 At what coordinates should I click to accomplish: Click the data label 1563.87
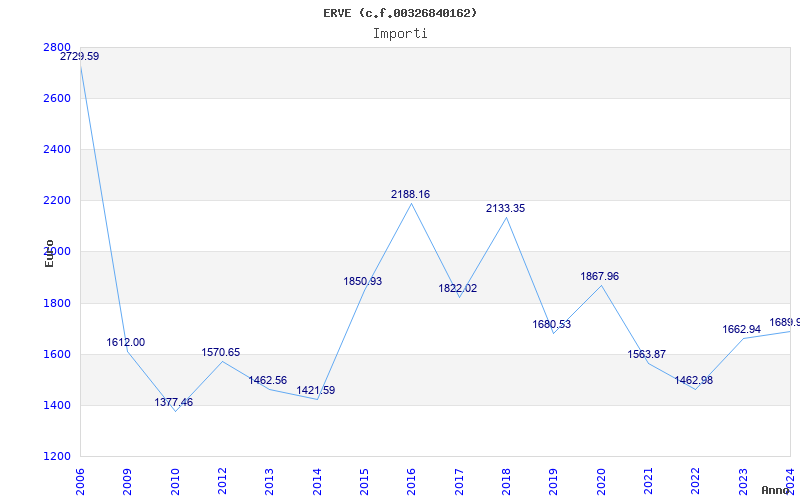(647, 354)
